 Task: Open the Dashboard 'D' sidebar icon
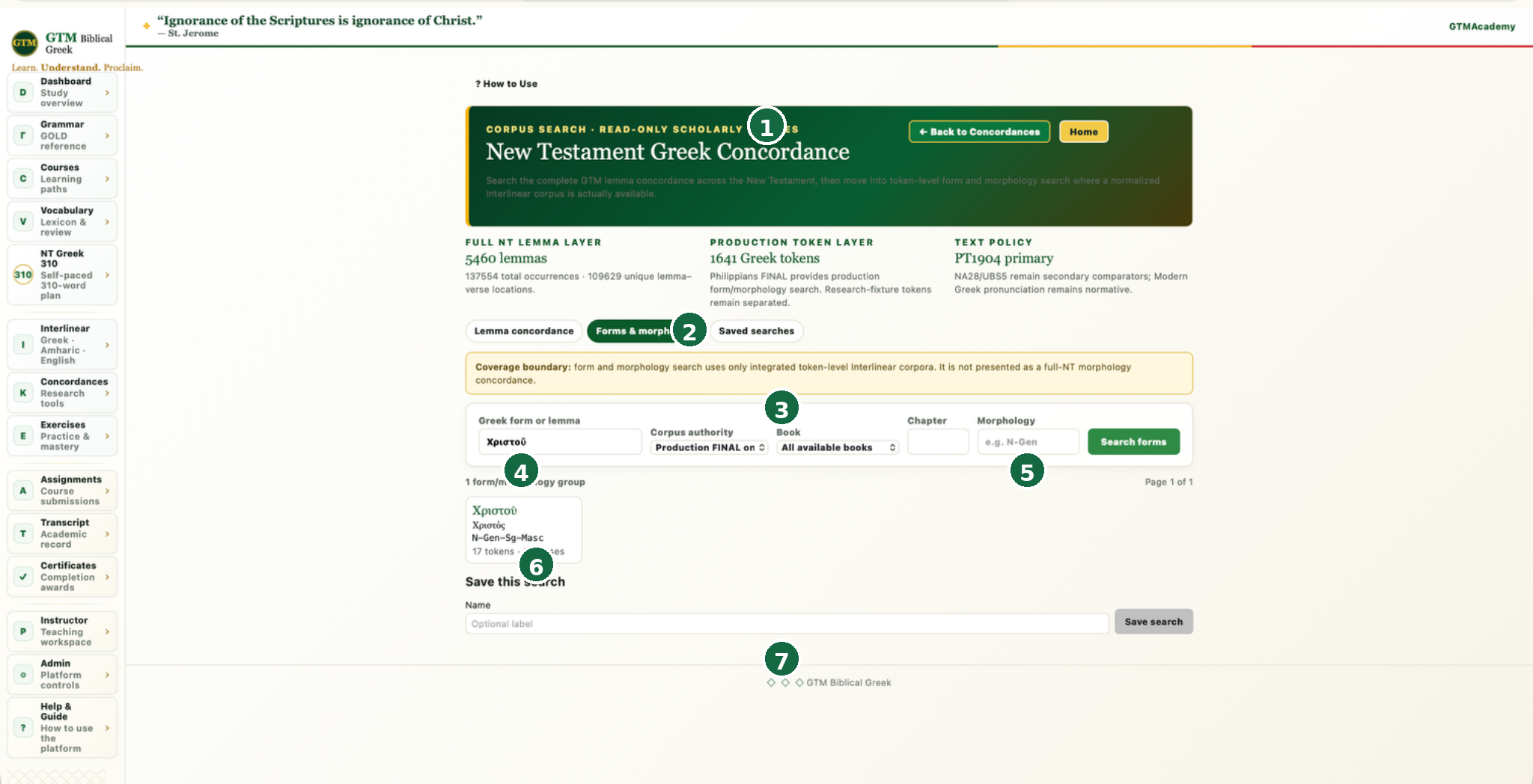tap(23, 93)
